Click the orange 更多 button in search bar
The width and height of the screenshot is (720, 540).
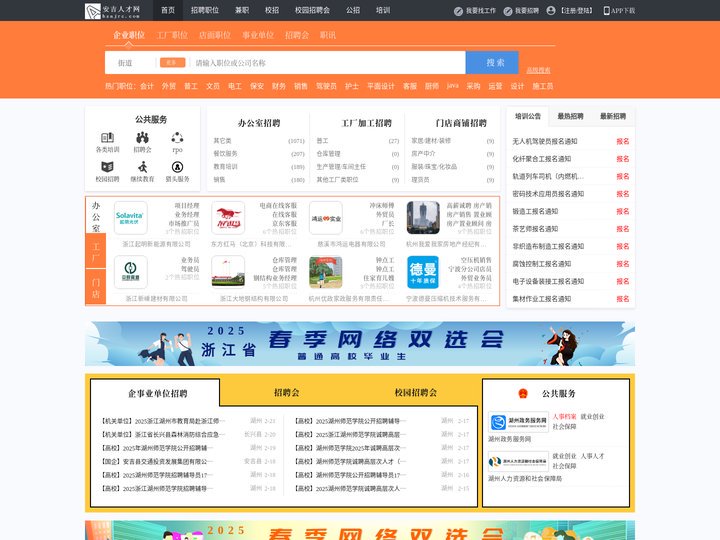[x=172, y=62]
